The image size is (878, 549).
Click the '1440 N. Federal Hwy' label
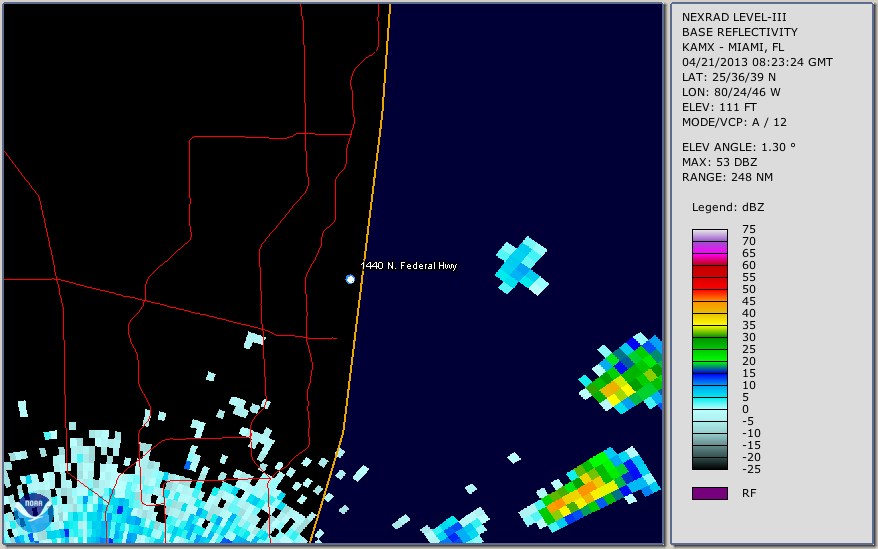click(409, 266)
